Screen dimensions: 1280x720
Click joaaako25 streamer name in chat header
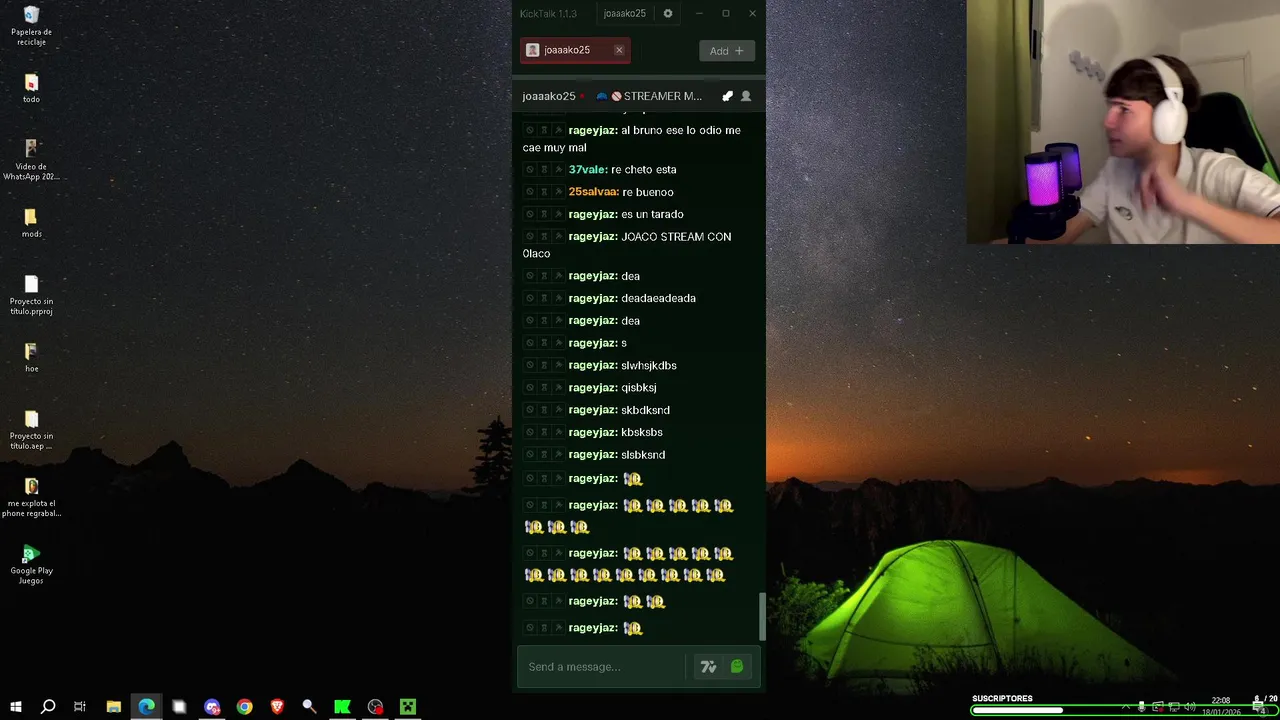[x=549, y=96]
